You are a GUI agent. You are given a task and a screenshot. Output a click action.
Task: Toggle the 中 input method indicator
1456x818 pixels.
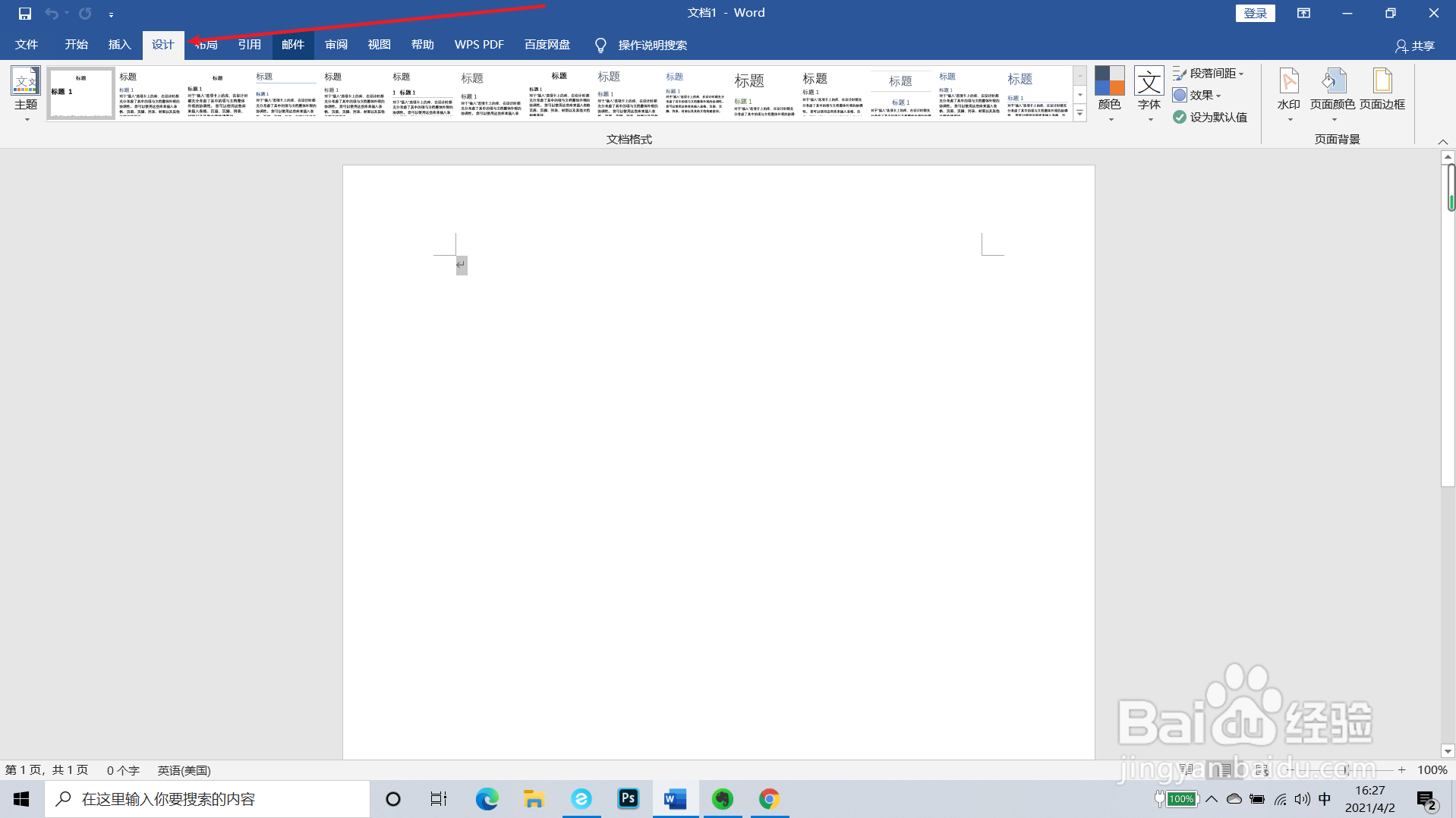pyautogui.click(x=1325, y=799)
